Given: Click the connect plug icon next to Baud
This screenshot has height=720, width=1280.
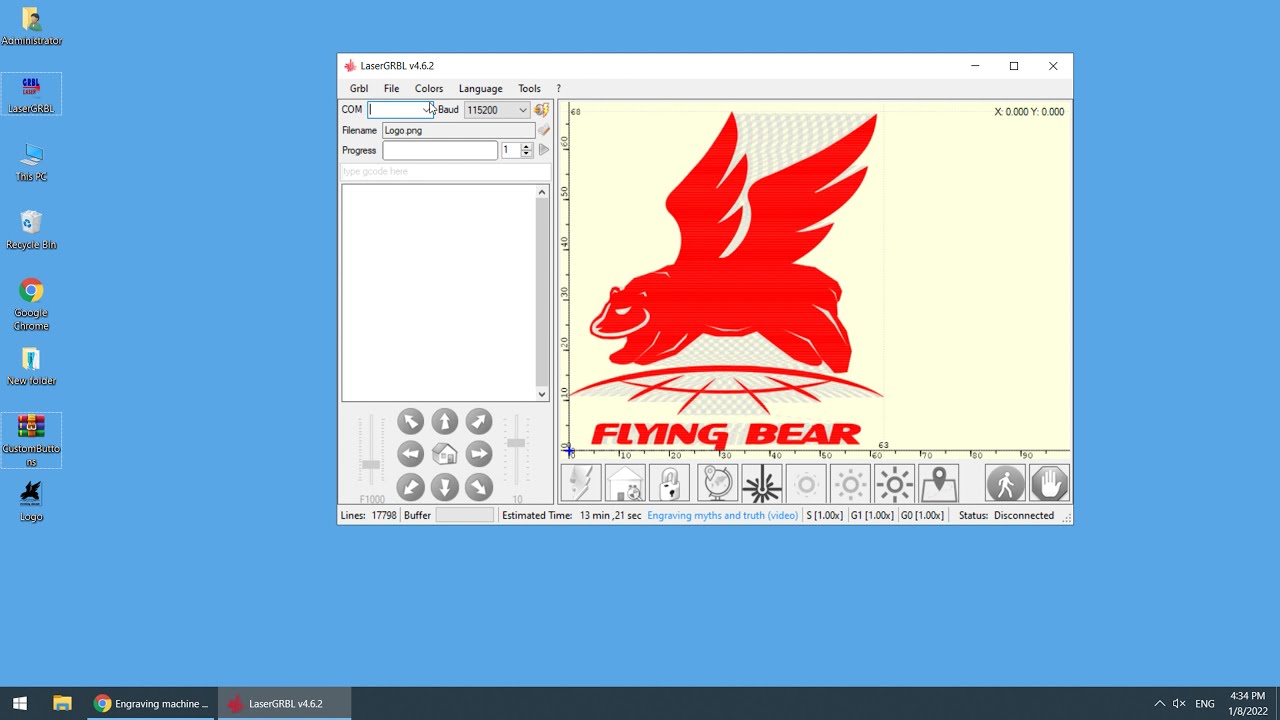Looking at the screenshot, I should [x=541, y=110].
